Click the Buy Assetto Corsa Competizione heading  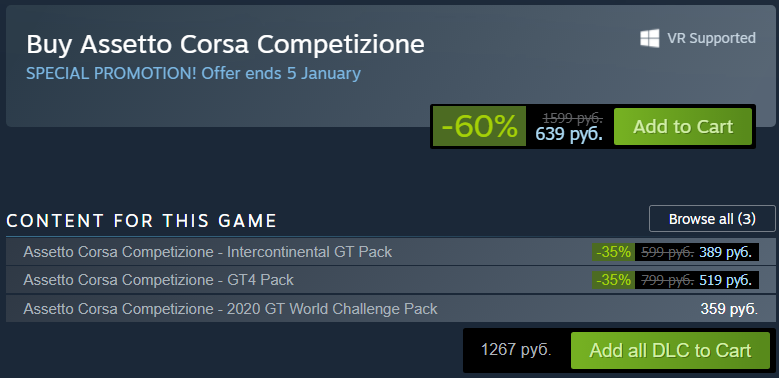(226, 44)
